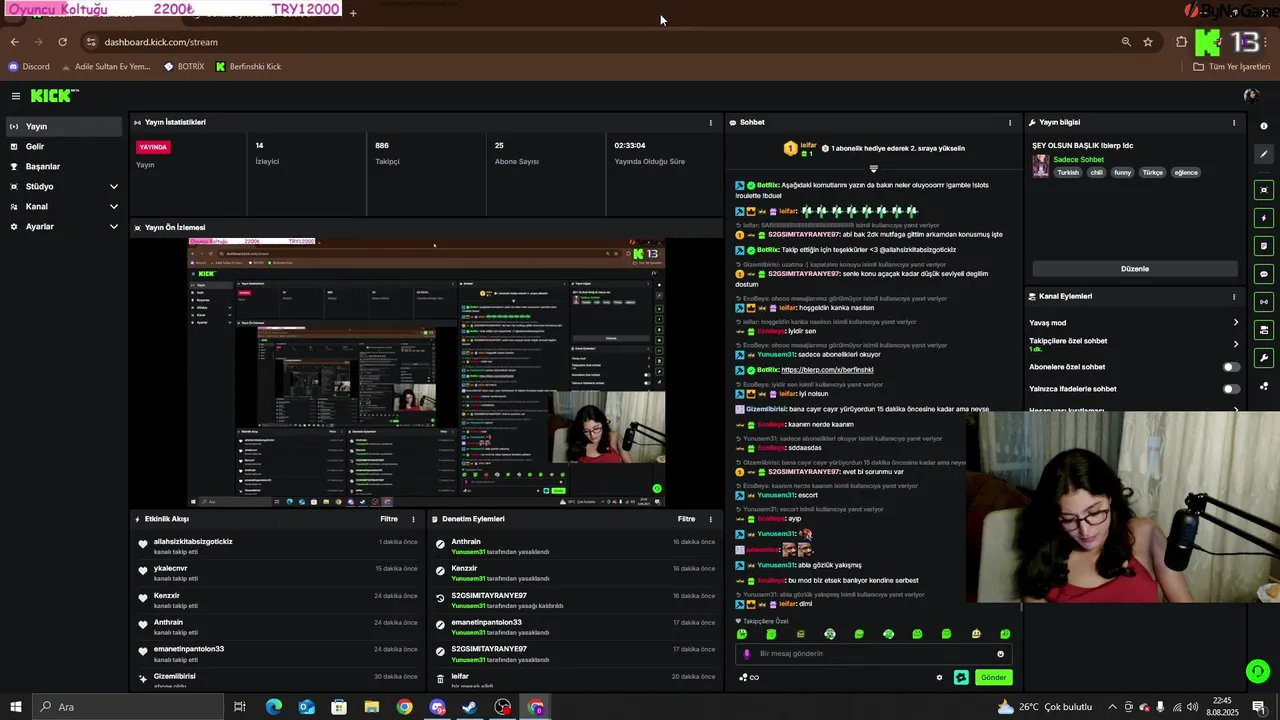Open the emoji picker in message box

pos(1000,654)
